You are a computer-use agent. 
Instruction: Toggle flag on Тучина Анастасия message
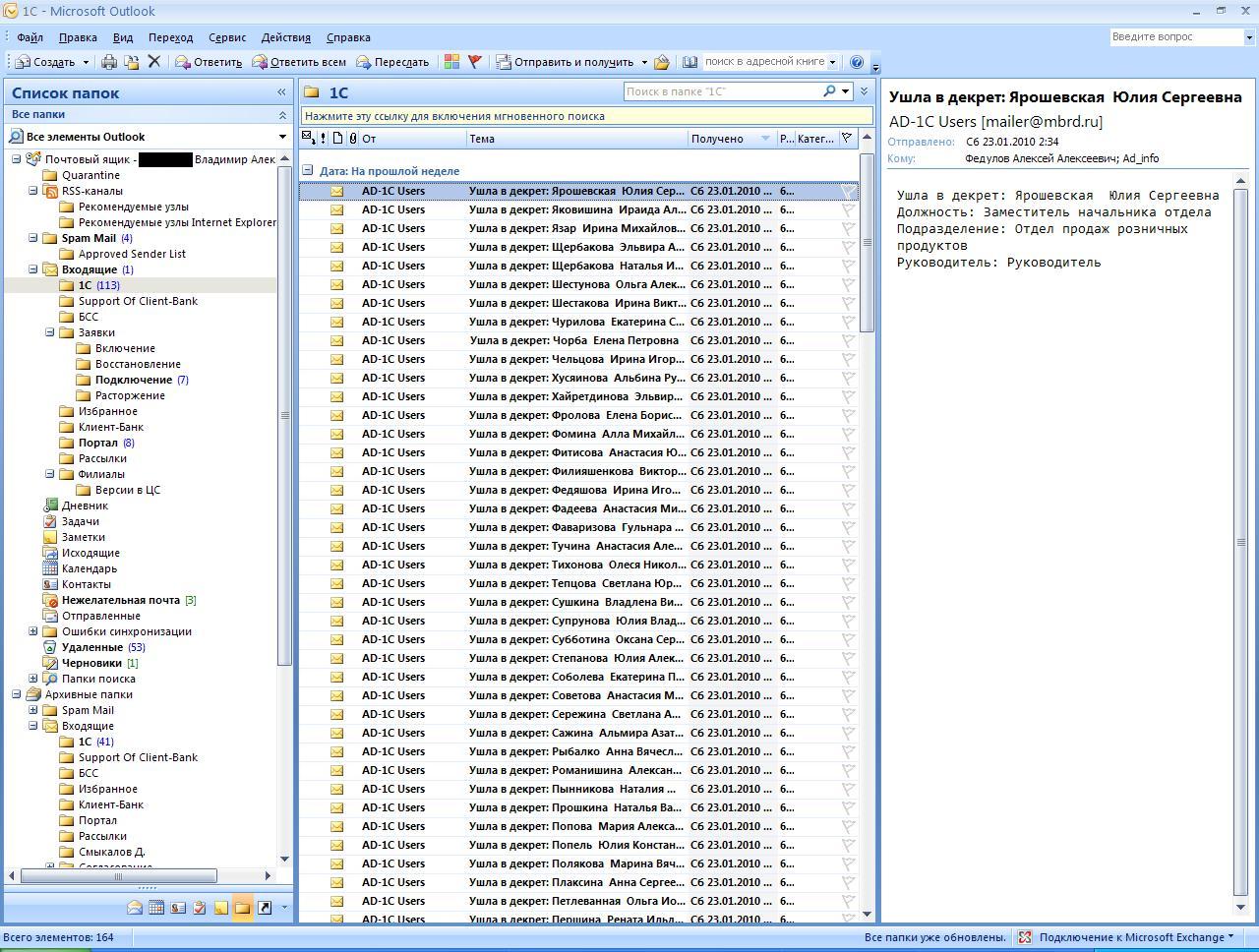tap(848, 546)
